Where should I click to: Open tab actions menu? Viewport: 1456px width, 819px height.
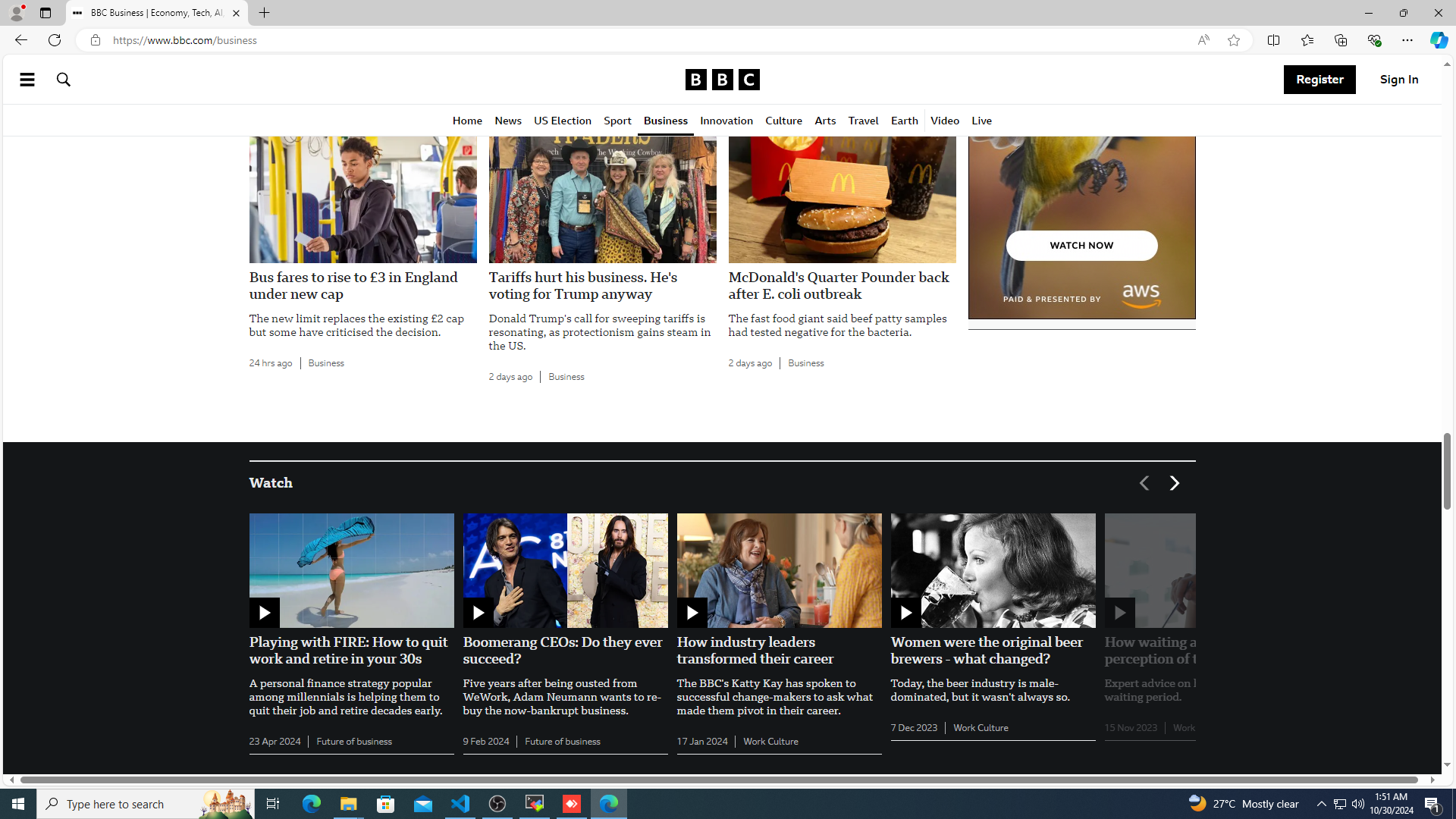click(x=45, y=13)
